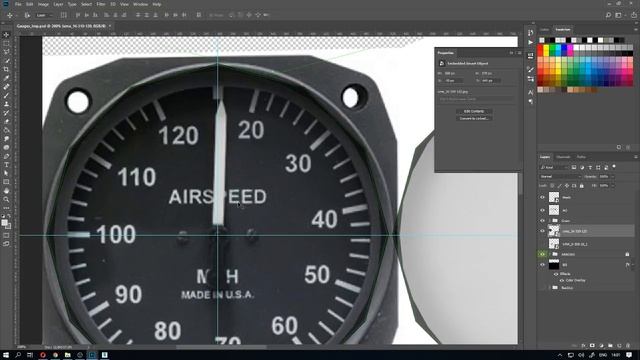Toggle the green-highlighted eye of locked group
Image resolution: width=640 pixels, height=360 pixels.
(542, 254)
